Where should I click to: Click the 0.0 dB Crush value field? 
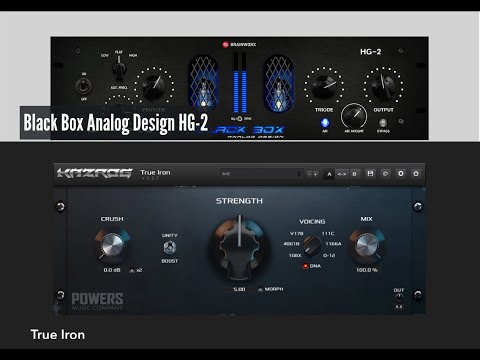(112, 270)
